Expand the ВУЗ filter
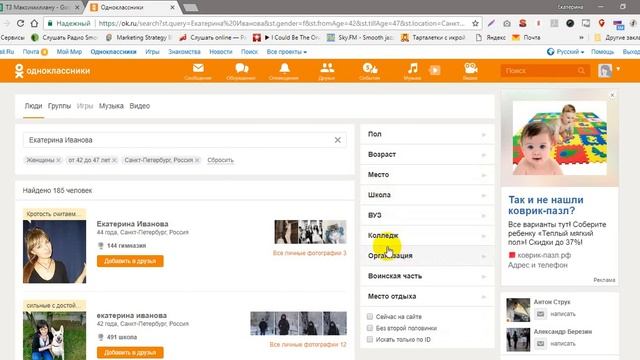 [427, 215]
